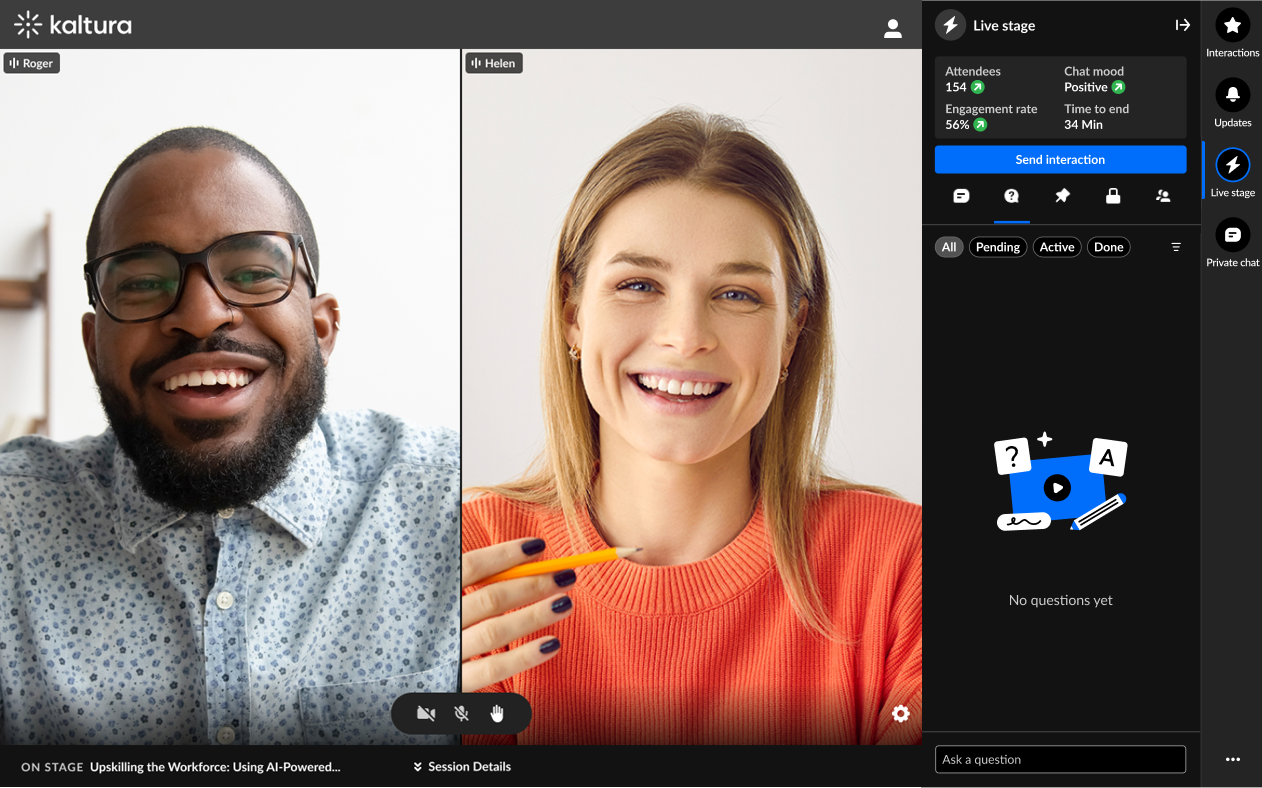This screenshot has width=1262, height=788.
Task: Click the Attendees count trend arrow
Action: pyautogui.click(x=978, y=87)
